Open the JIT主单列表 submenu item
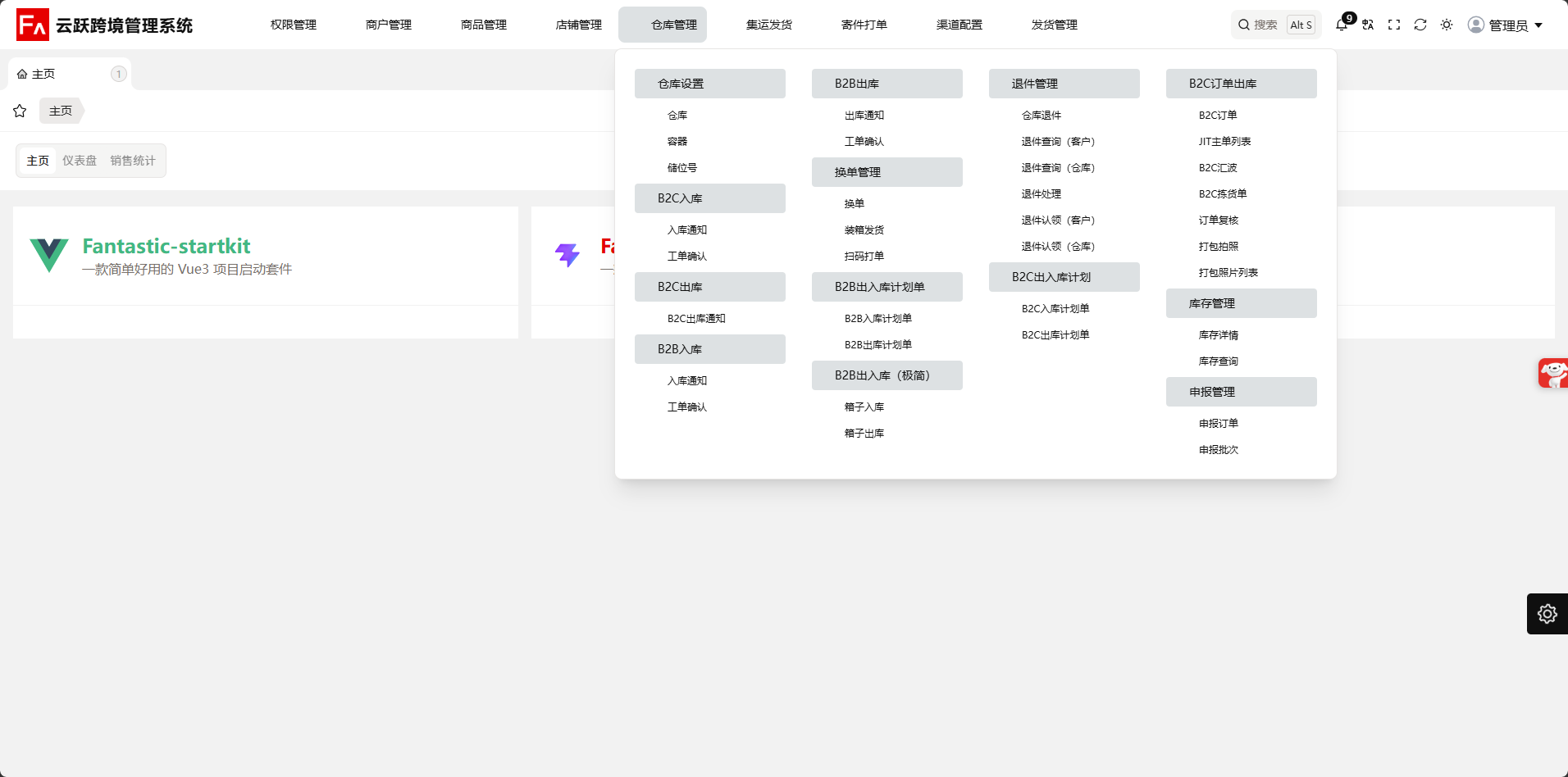1568x777 pixels. (x=1224, y=142)
